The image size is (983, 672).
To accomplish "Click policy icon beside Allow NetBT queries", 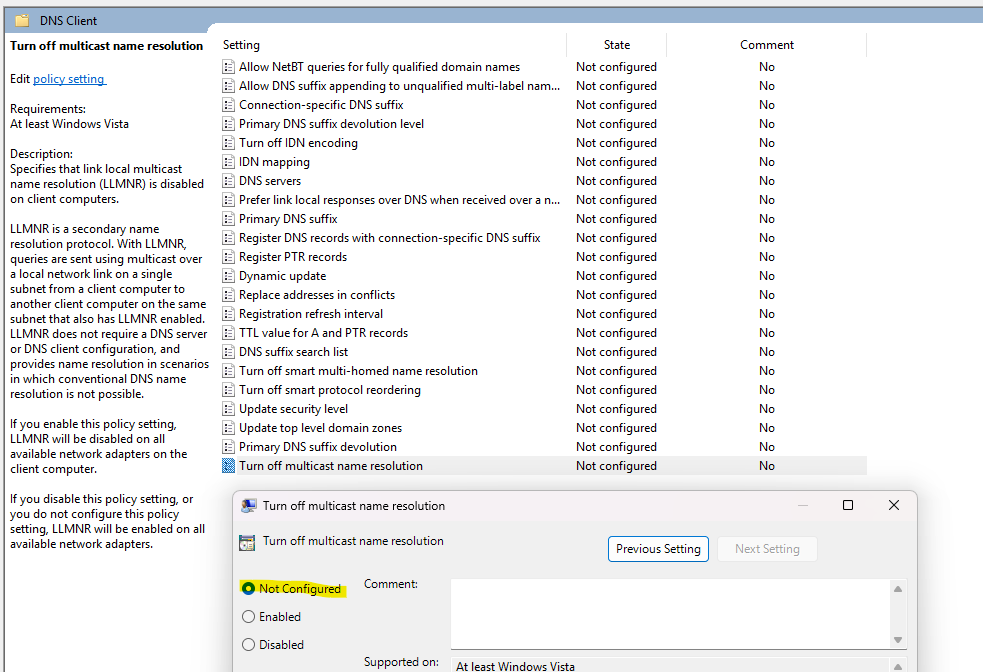I will point(229,66).
